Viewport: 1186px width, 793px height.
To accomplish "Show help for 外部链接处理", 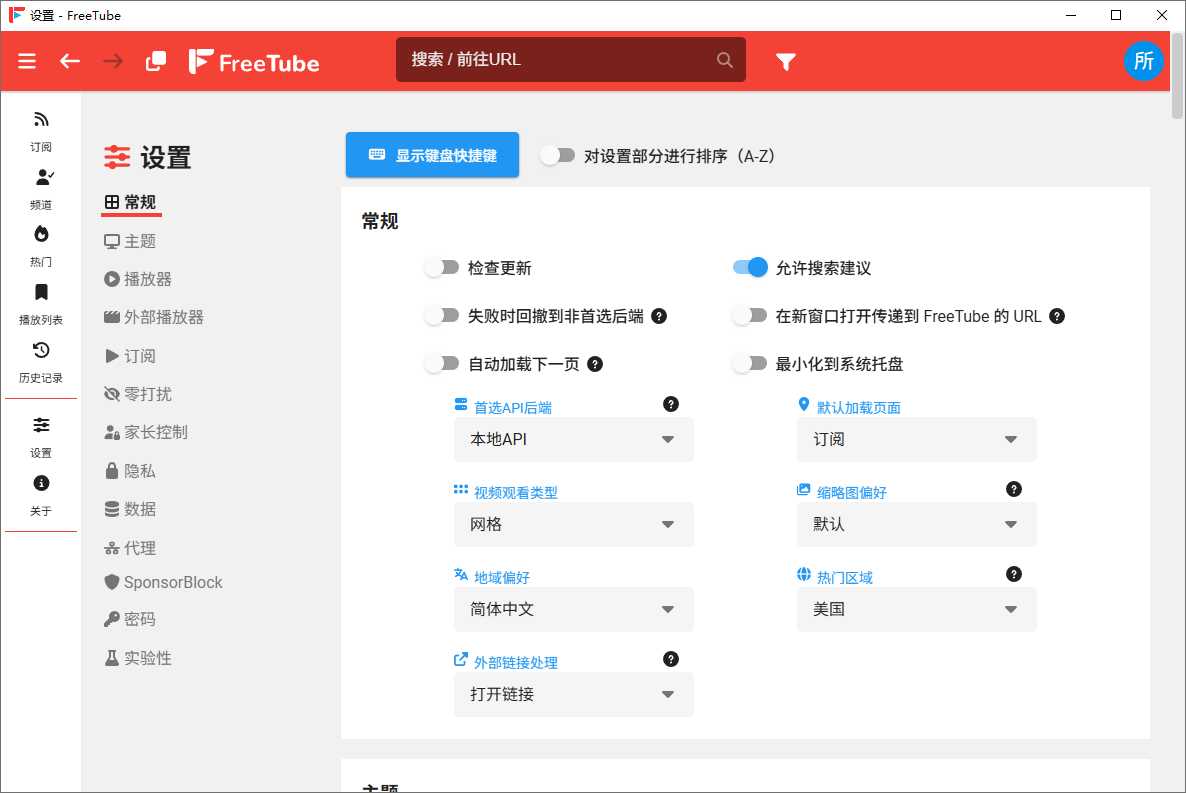I will (x=671, y=659).
